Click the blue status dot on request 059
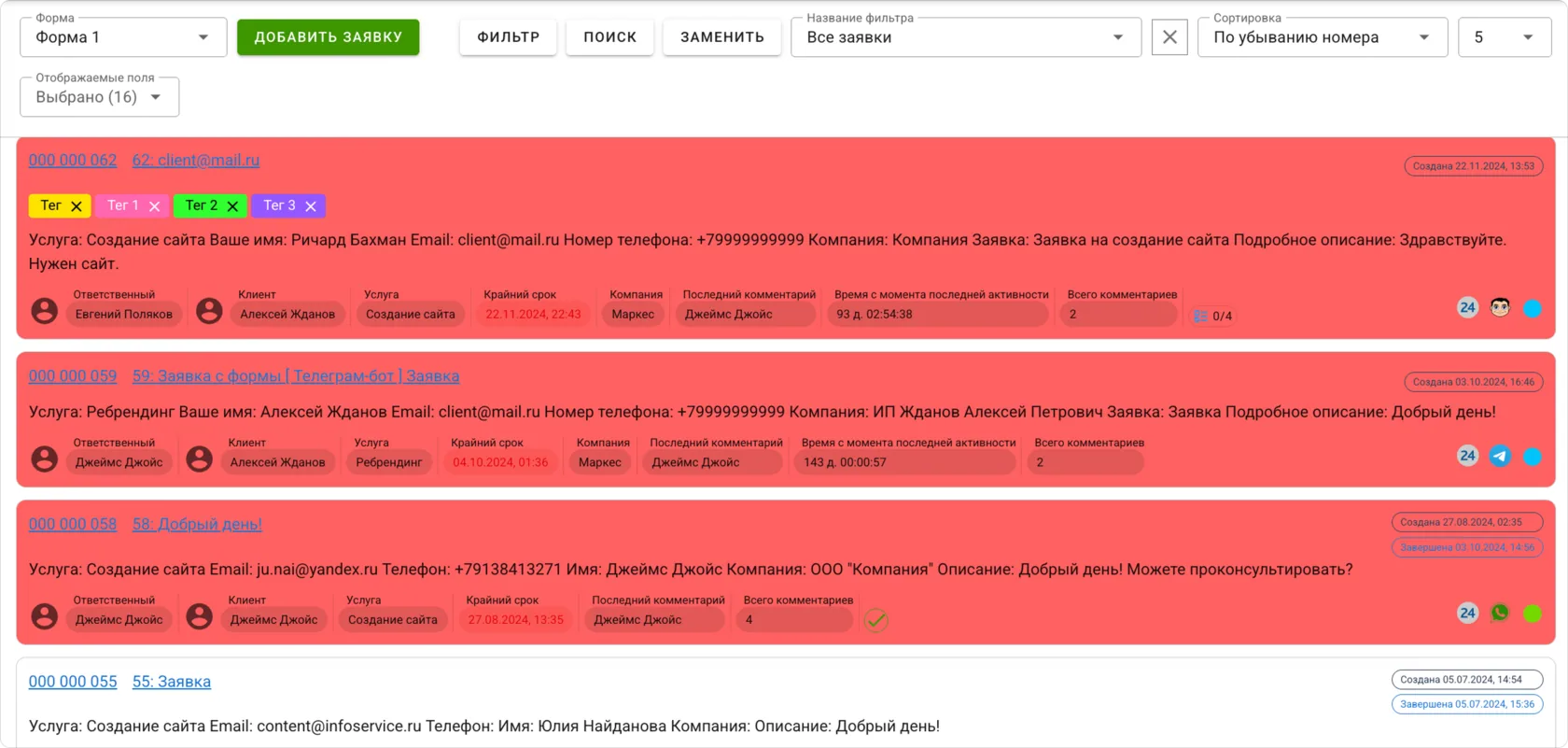Screen dimensions: 1568x748 pyautogui.click(x=1532, y=457)
